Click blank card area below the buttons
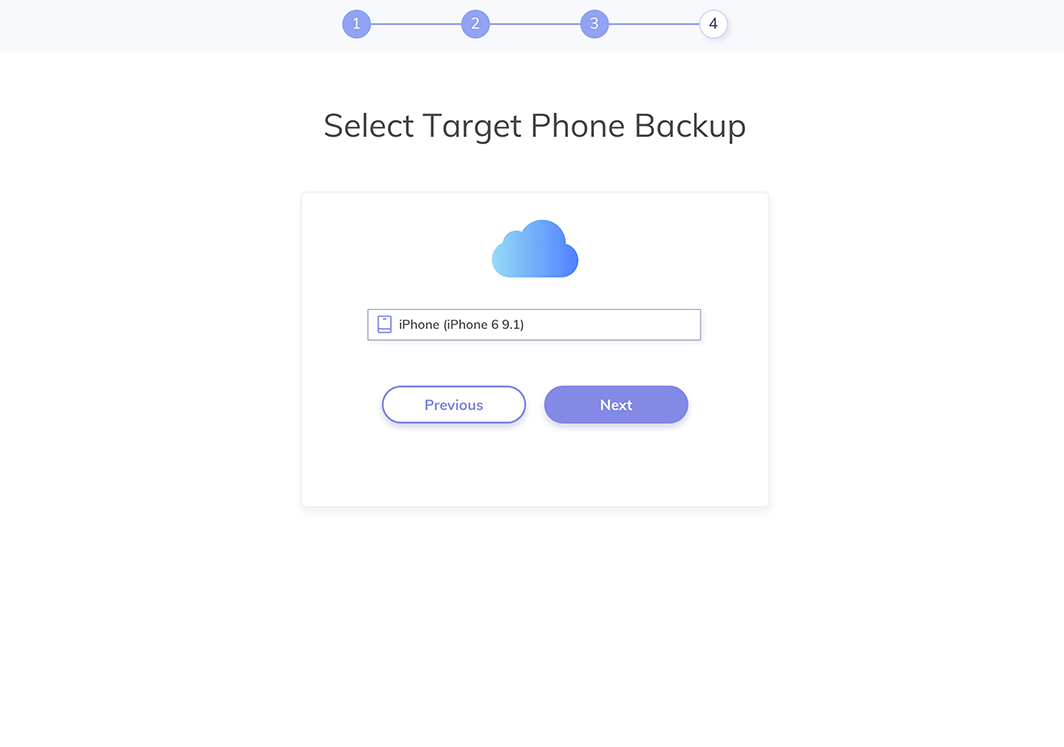The height and width of the screenshot is (747, 1064). [535, 465]
